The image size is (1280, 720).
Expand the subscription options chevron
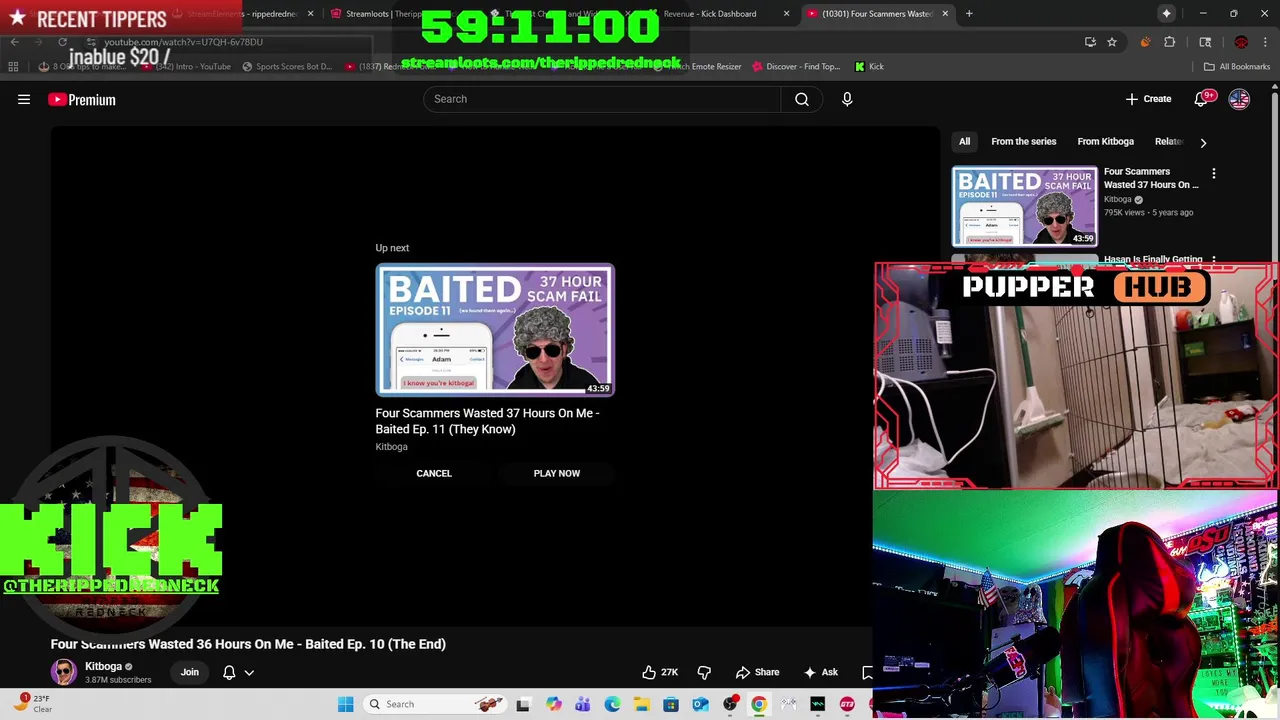(x=249, y=672)
